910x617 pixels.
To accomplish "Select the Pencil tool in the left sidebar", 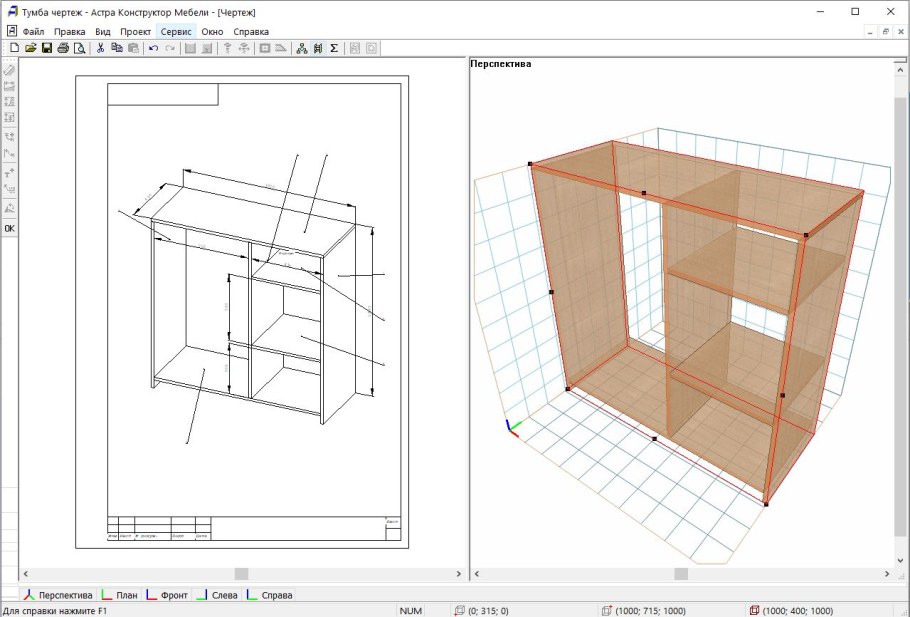I will (x=9, y=70).
